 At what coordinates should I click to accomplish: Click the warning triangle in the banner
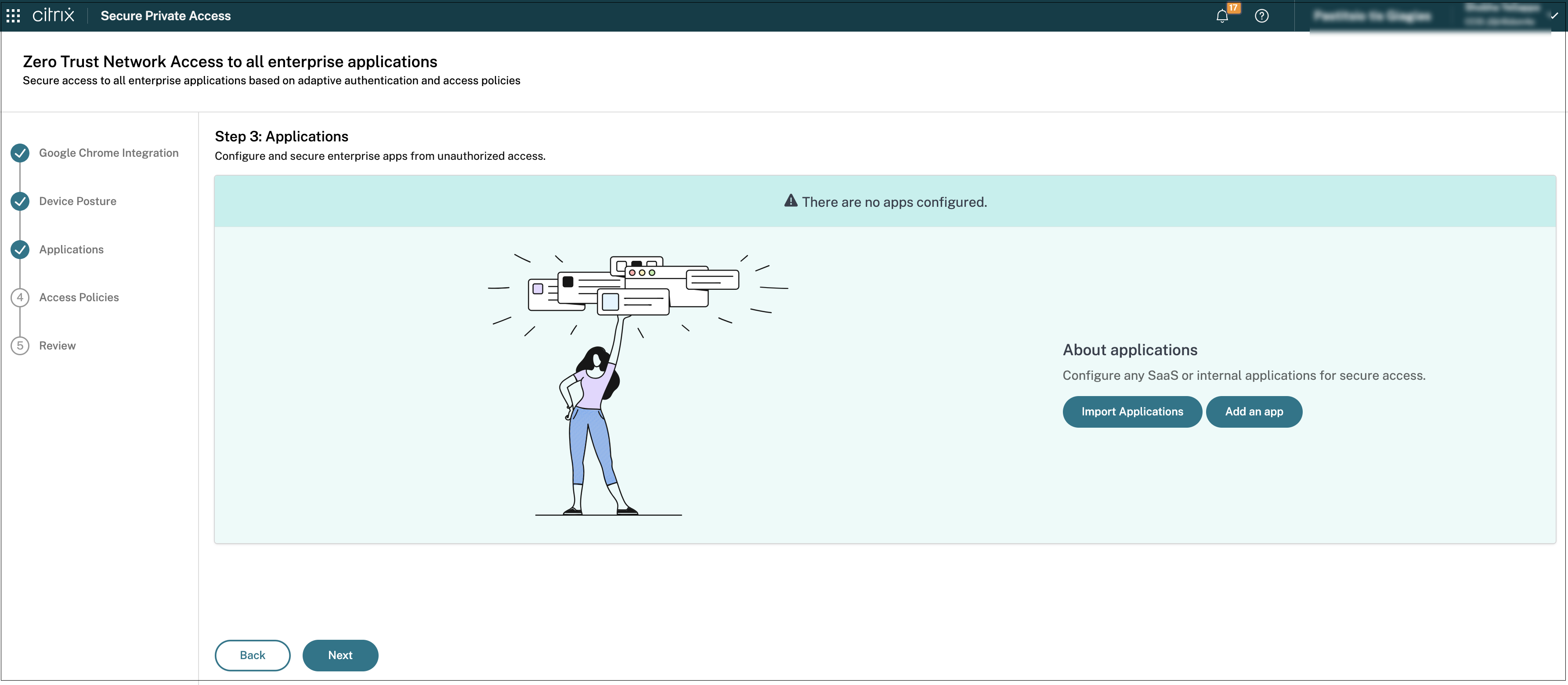[x=790, y=201]
